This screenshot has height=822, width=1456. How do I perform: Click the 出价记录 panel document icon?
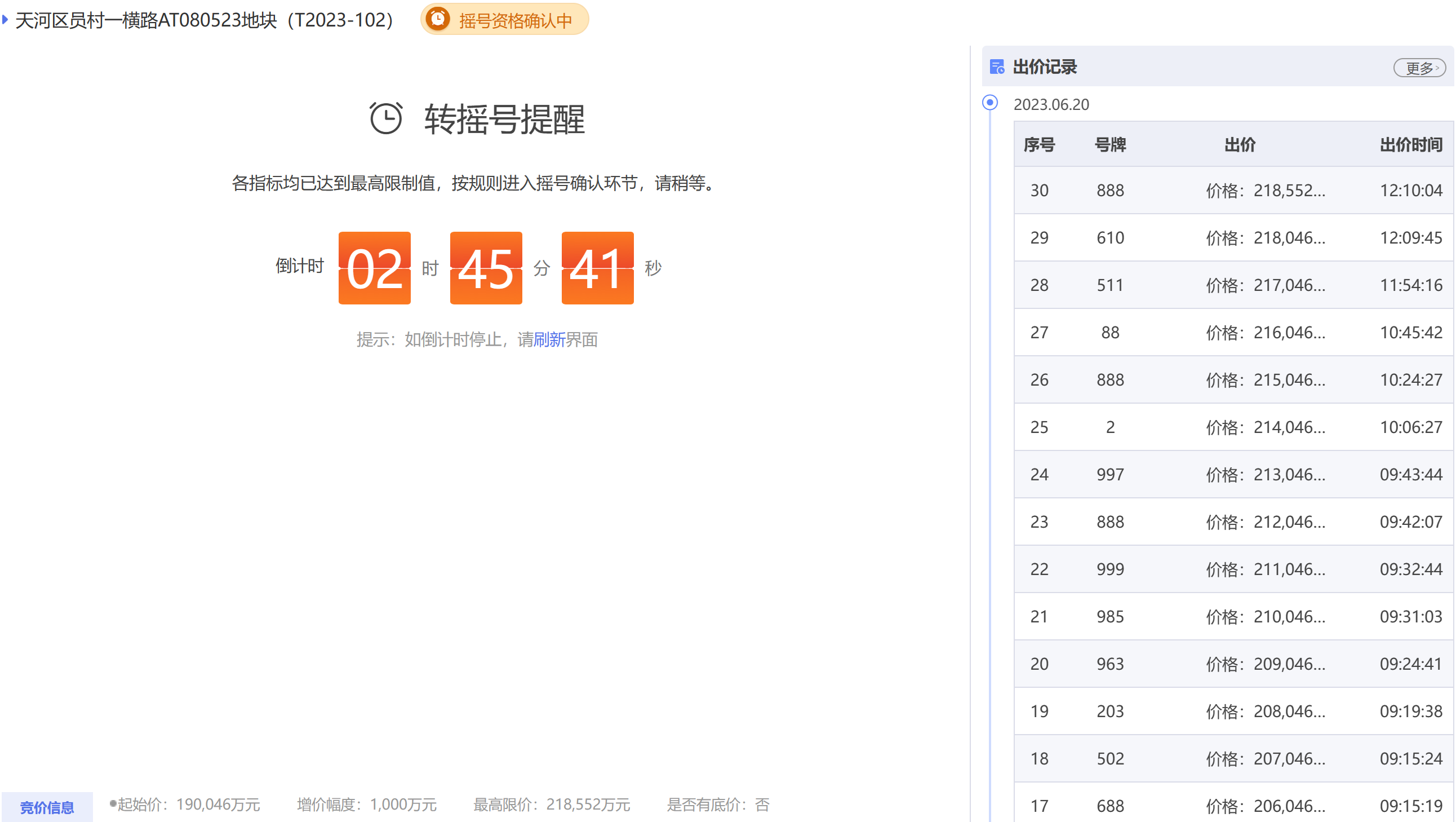(996, 67)
